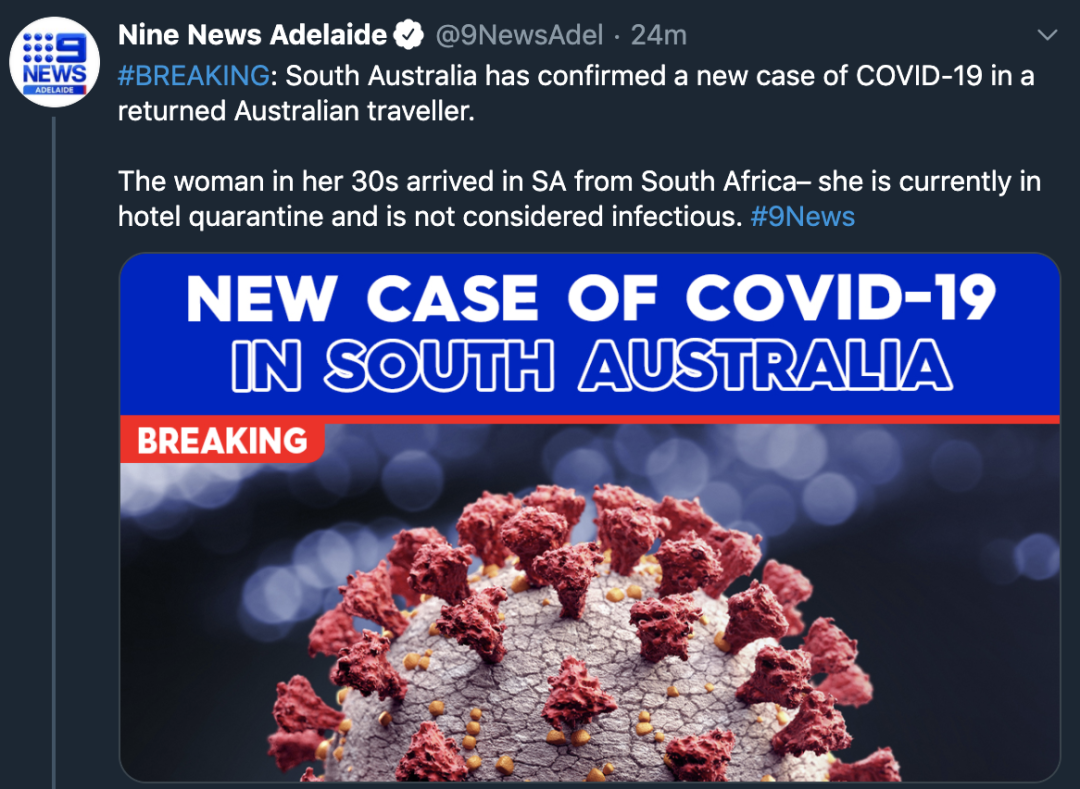
Task: Click the 9 NEWS logo inside avatar
Action: 54,63
